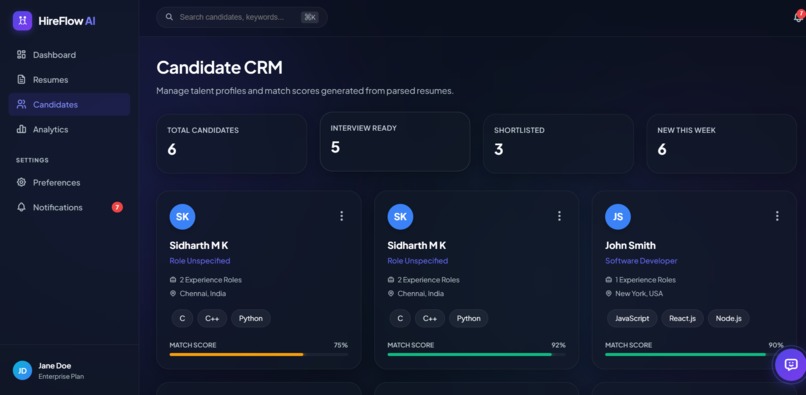Click the SETTINGS section header
806x395 pixels.
32,160
